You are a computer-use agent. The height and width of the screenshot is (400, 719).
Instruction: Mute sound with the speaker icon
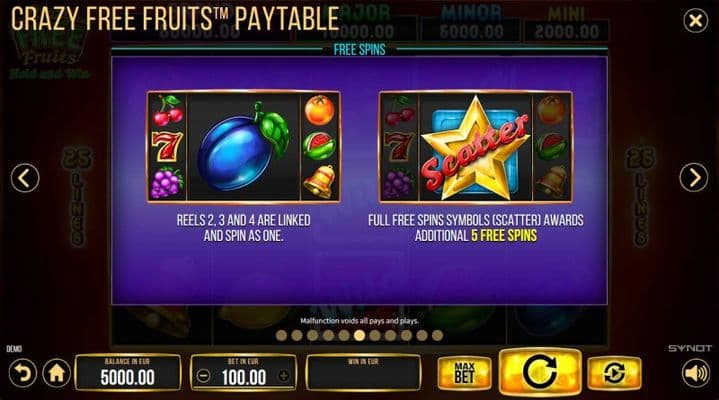tap(695, 373)
